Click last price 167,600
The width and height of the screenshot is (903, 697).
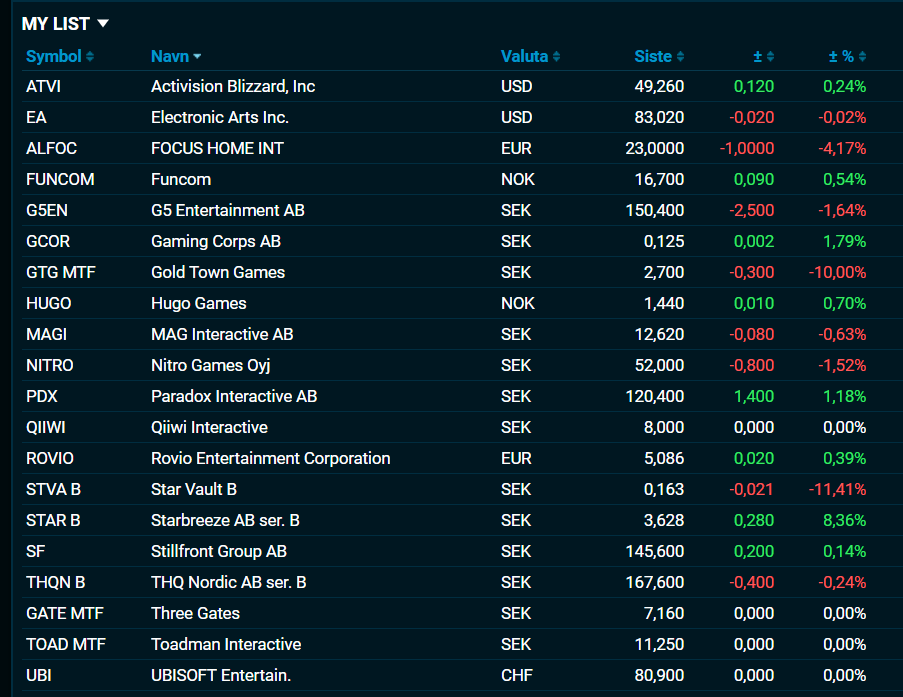655,583
